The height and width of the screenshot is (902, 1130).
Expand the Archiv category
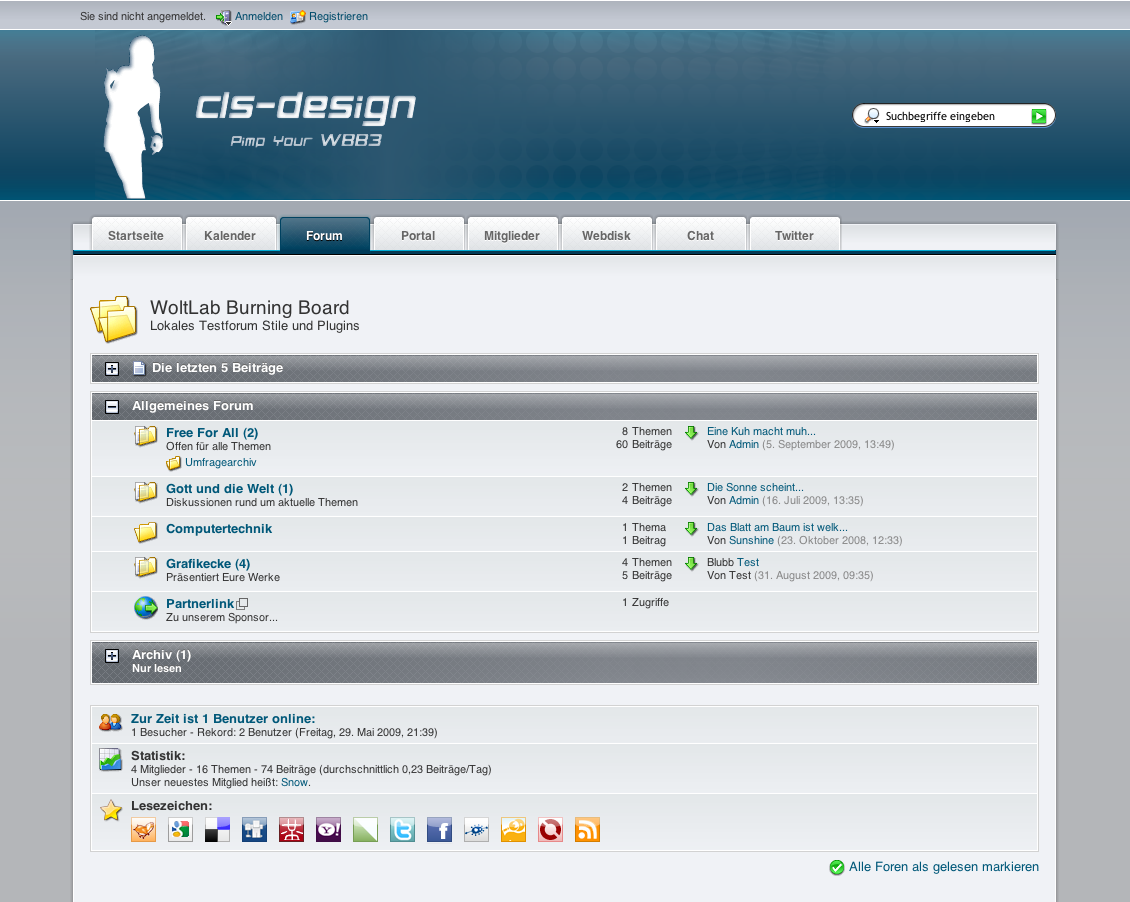coord(112,656)
